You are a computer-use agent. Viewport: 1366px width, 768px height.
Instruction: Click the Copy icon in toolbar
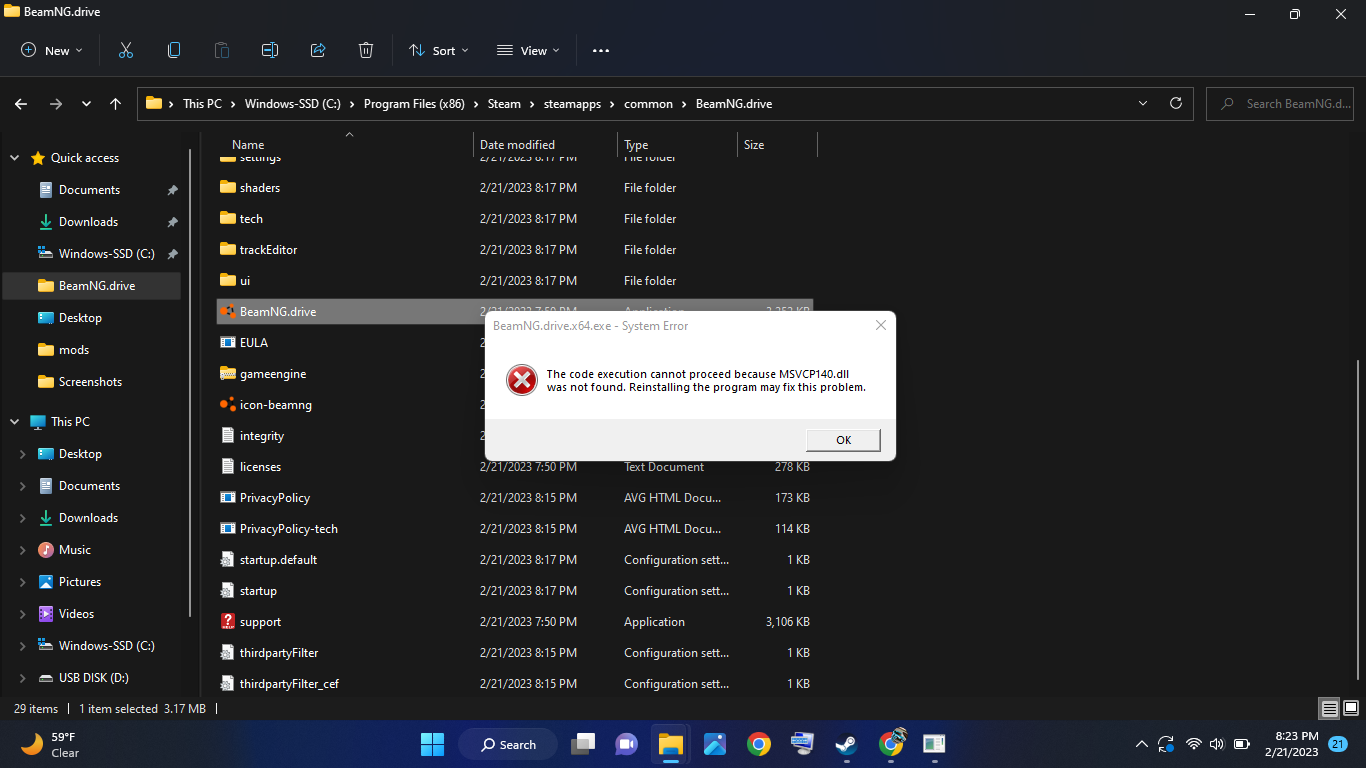click(x=174, y=50)
